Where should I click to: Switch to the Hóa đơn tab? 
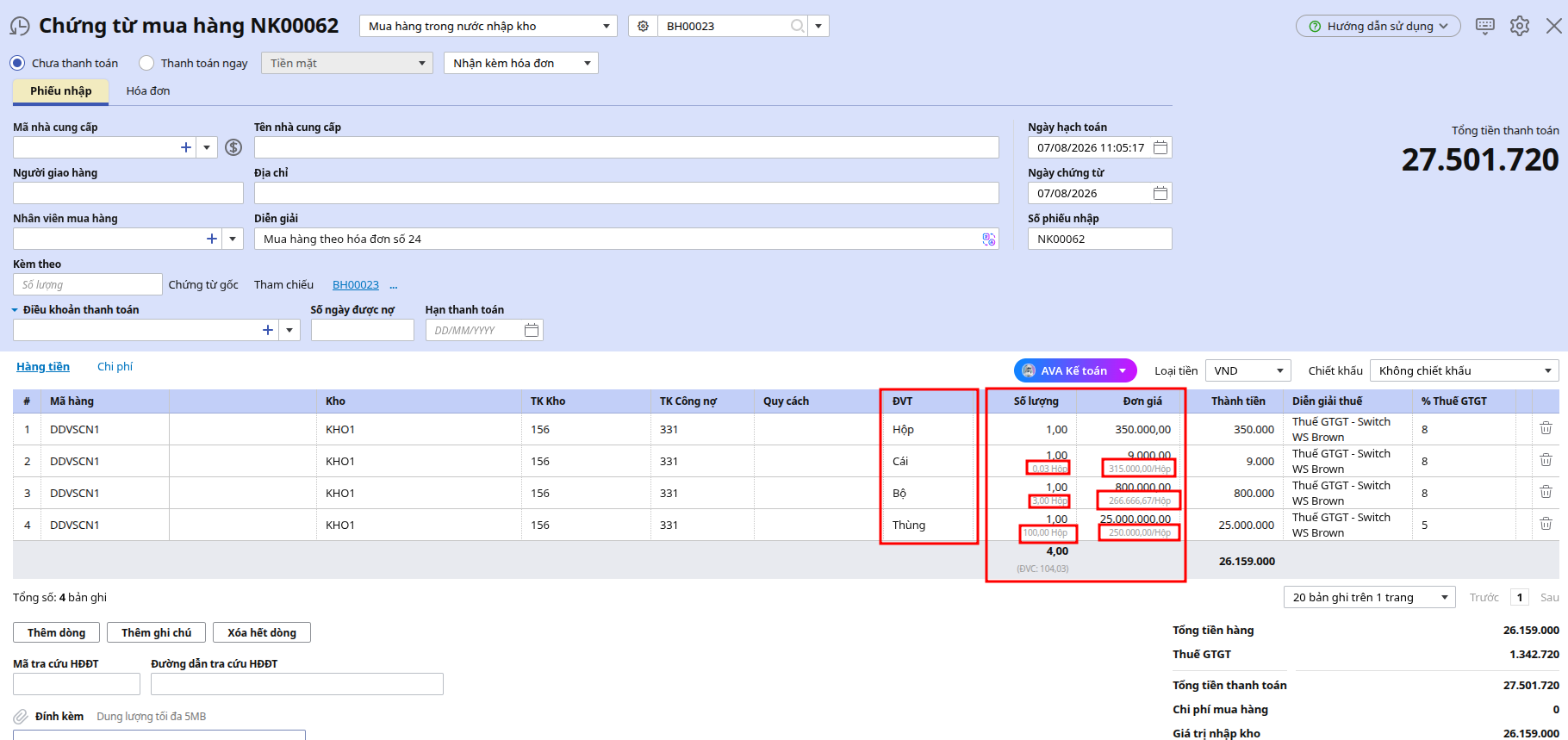(x=148, y=90)
